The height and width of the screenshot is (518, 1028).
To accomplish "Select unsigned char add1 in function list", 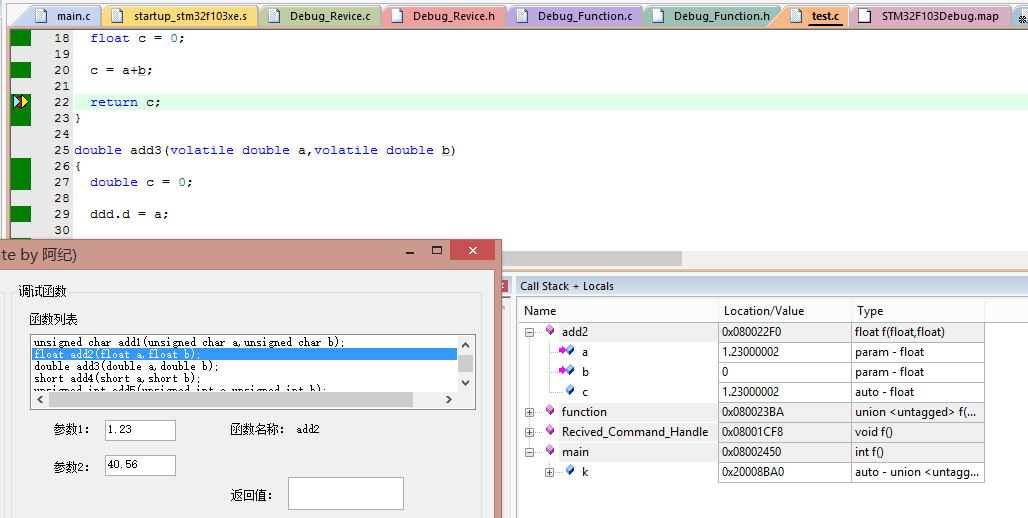I will click(x=188, y=342).
